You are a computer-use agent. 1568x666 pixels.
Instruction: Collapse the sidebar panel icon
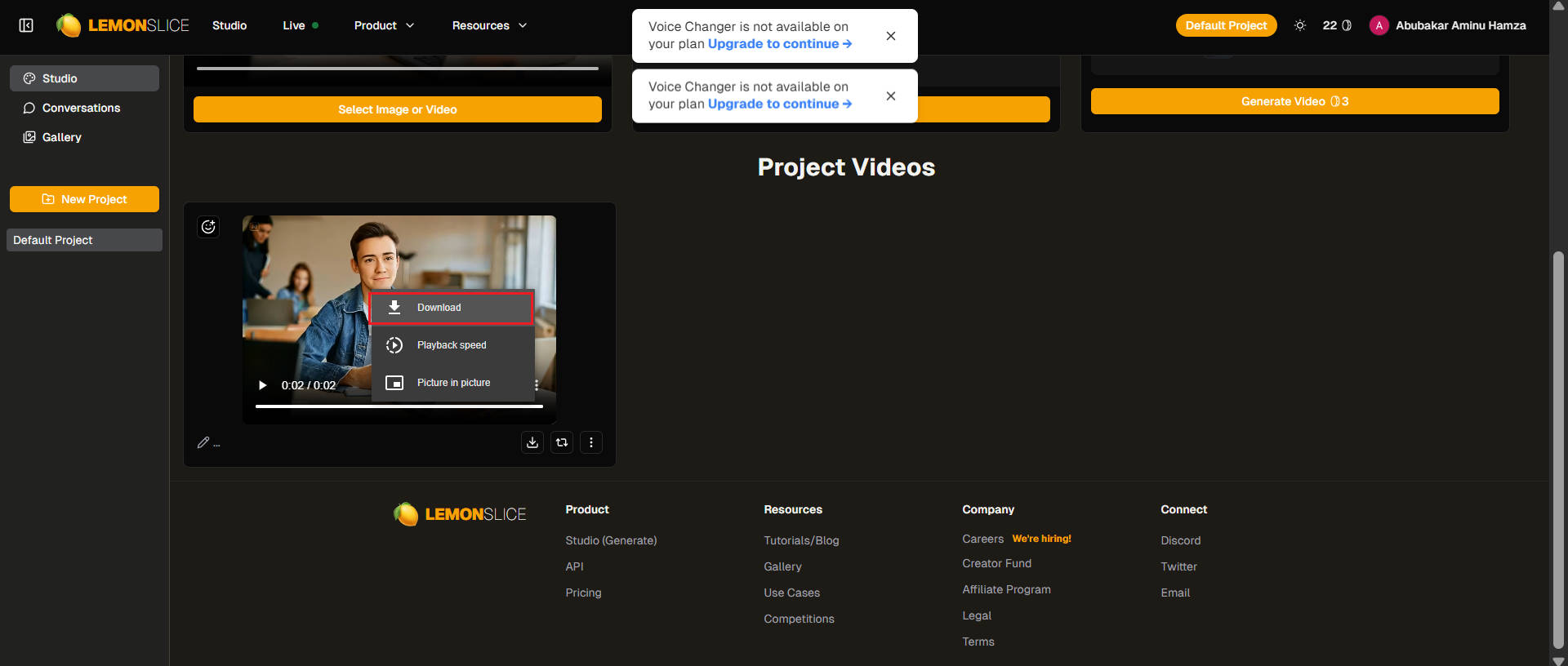click(26, 25)
